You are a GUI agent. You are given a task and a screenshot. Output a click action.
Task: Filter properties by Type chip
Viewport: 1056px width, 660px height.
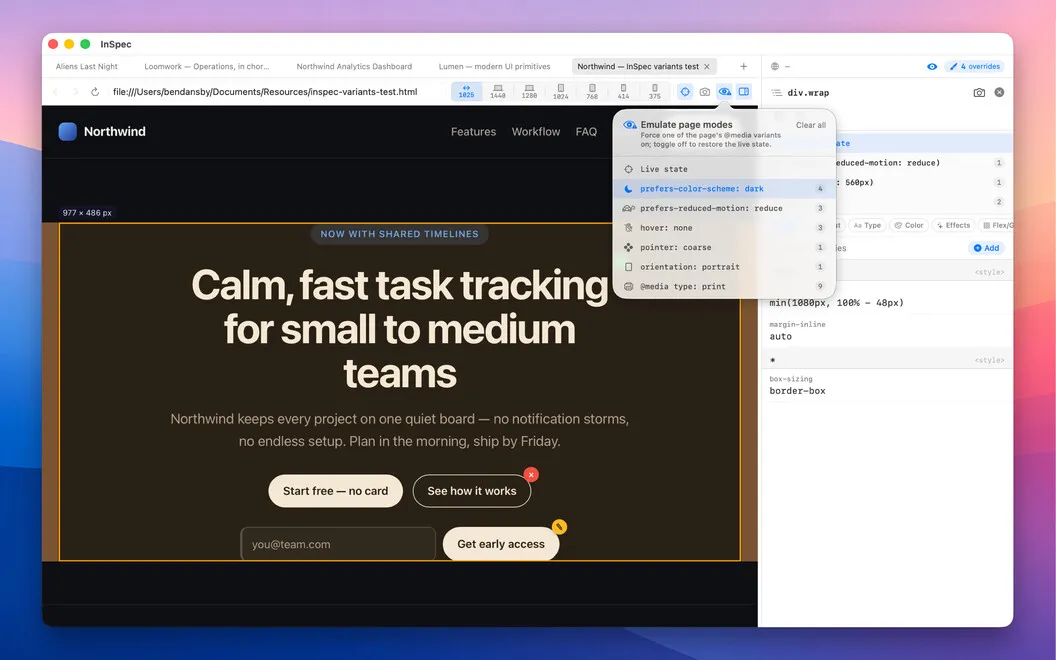(x=867, y=226)
